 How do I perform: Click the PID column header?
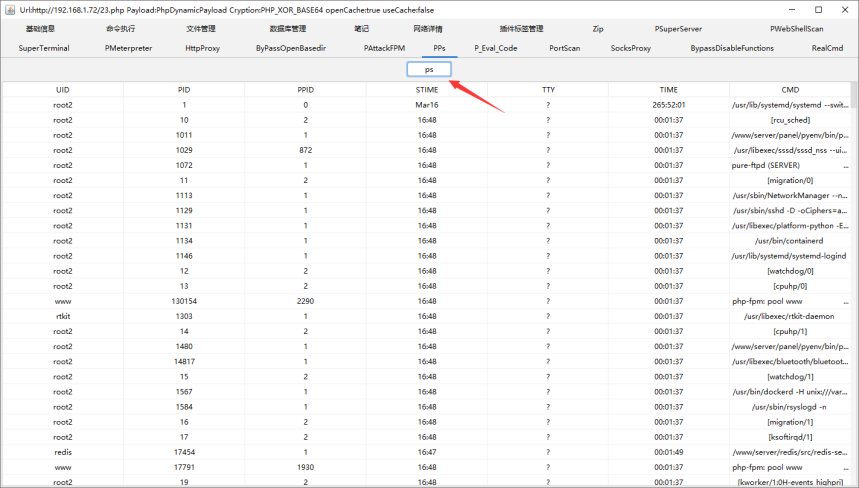click(184, 90)
